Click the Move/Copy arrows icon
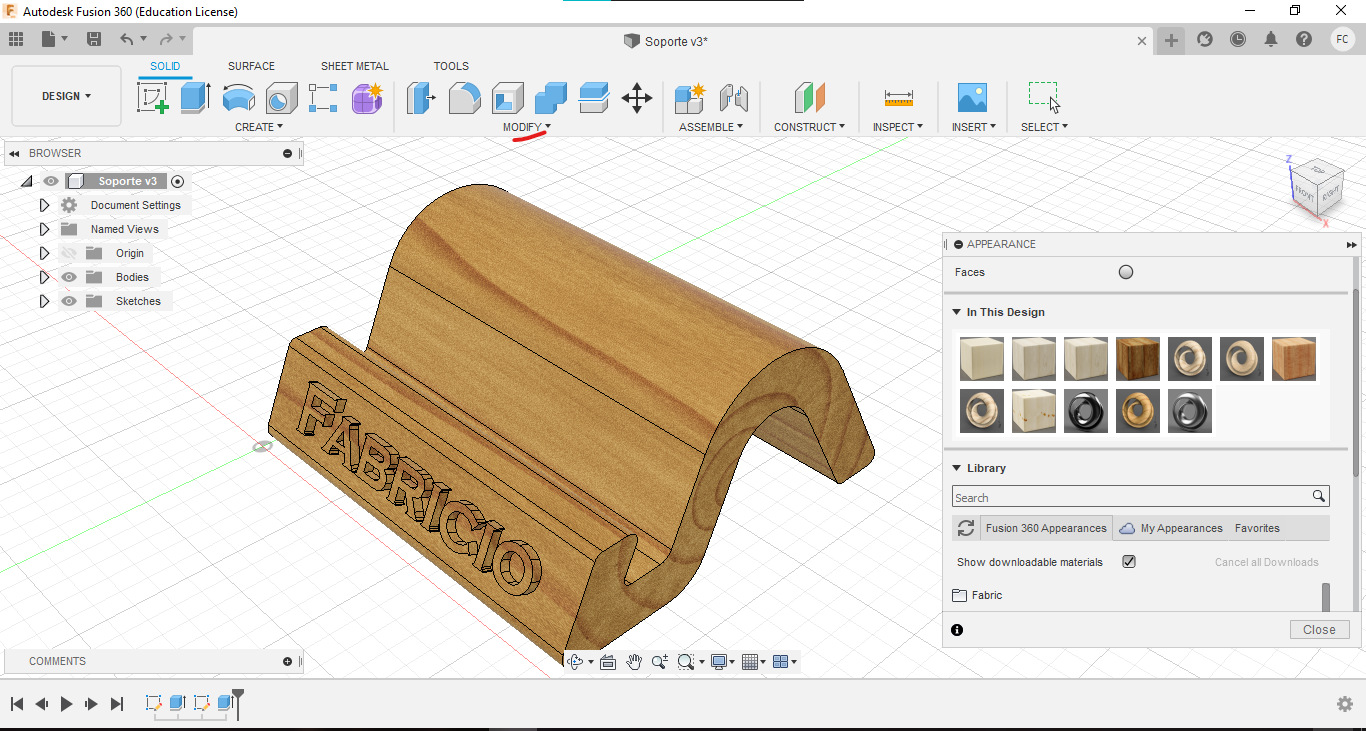Screen dimensions: 1366x731 pyautogui.click(x=637, y=98)
